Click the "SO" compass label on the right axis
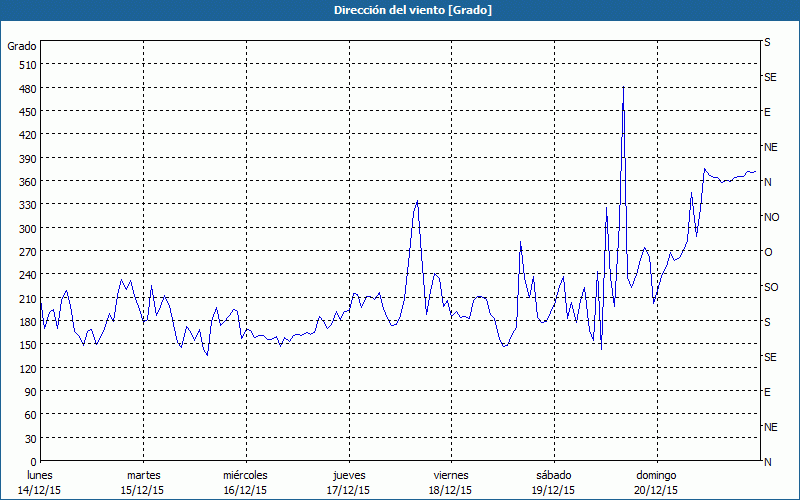 [x=771, y=287]
